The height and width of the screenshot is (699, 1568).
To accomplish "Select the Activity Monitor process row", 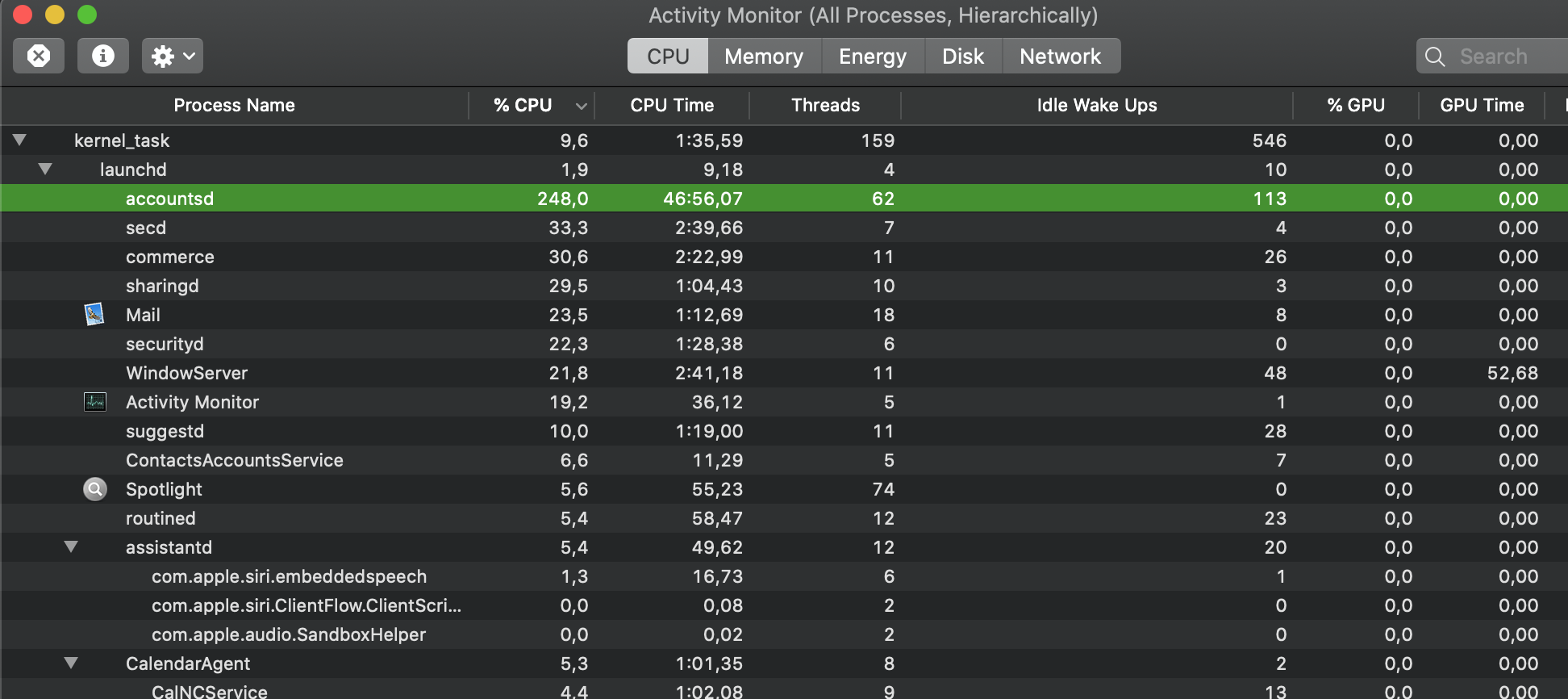I will [784, 401].
